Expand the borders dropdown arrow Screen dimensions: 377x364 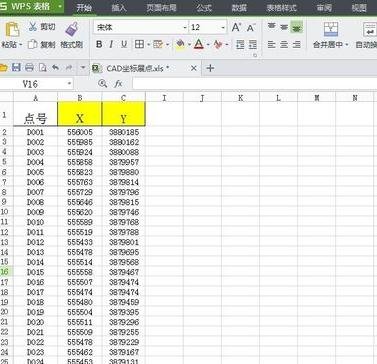pos(148,44)
